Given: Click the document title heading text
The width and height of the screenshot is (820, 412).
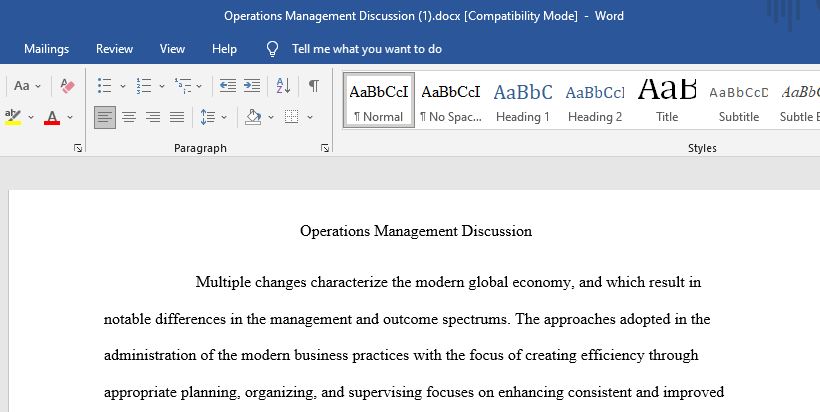Looking at the screenshot, I should tap(416, 231).
